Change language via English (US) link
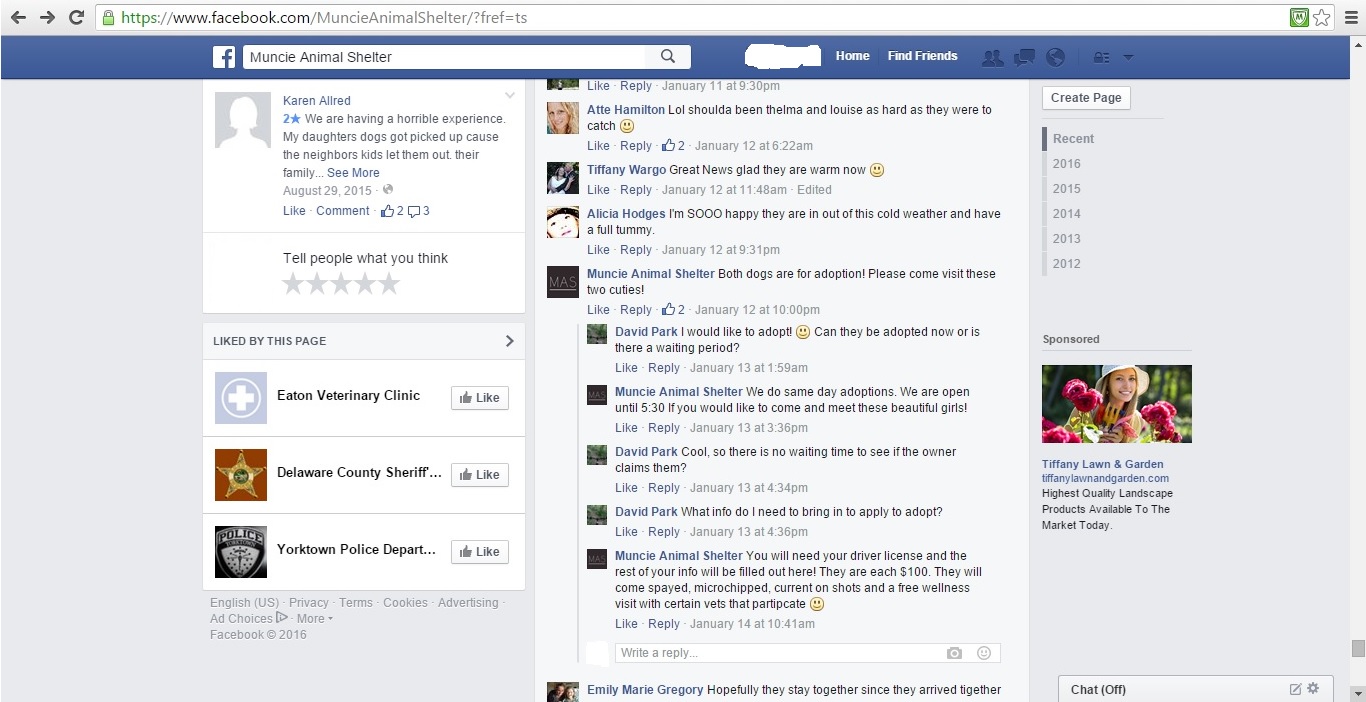The image size is (1366, 702). pyautogui.click(x=244, y=603)
